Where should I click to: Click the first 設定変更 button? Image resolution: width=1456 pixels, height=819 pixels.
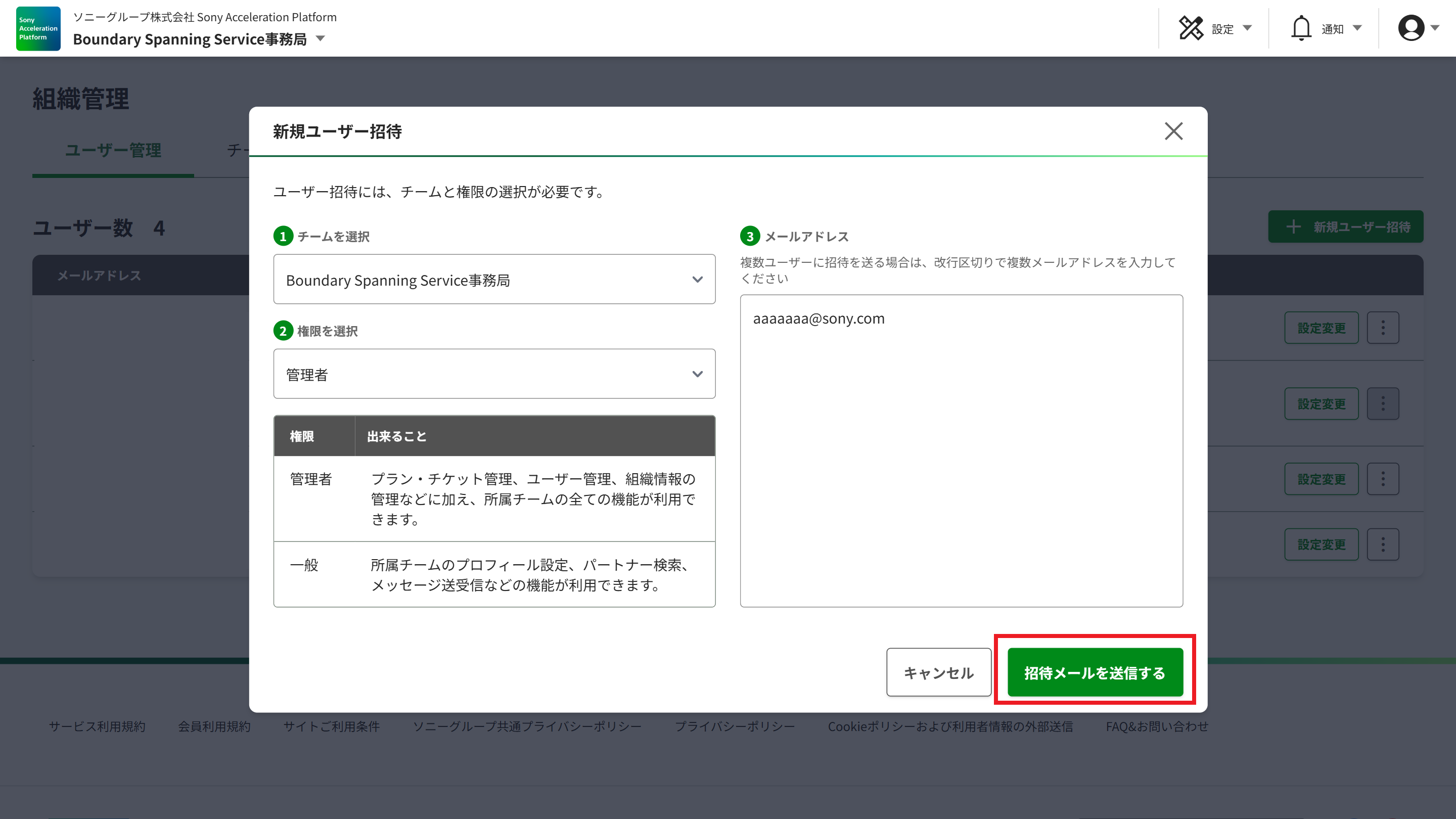[x=1321, y=327]
